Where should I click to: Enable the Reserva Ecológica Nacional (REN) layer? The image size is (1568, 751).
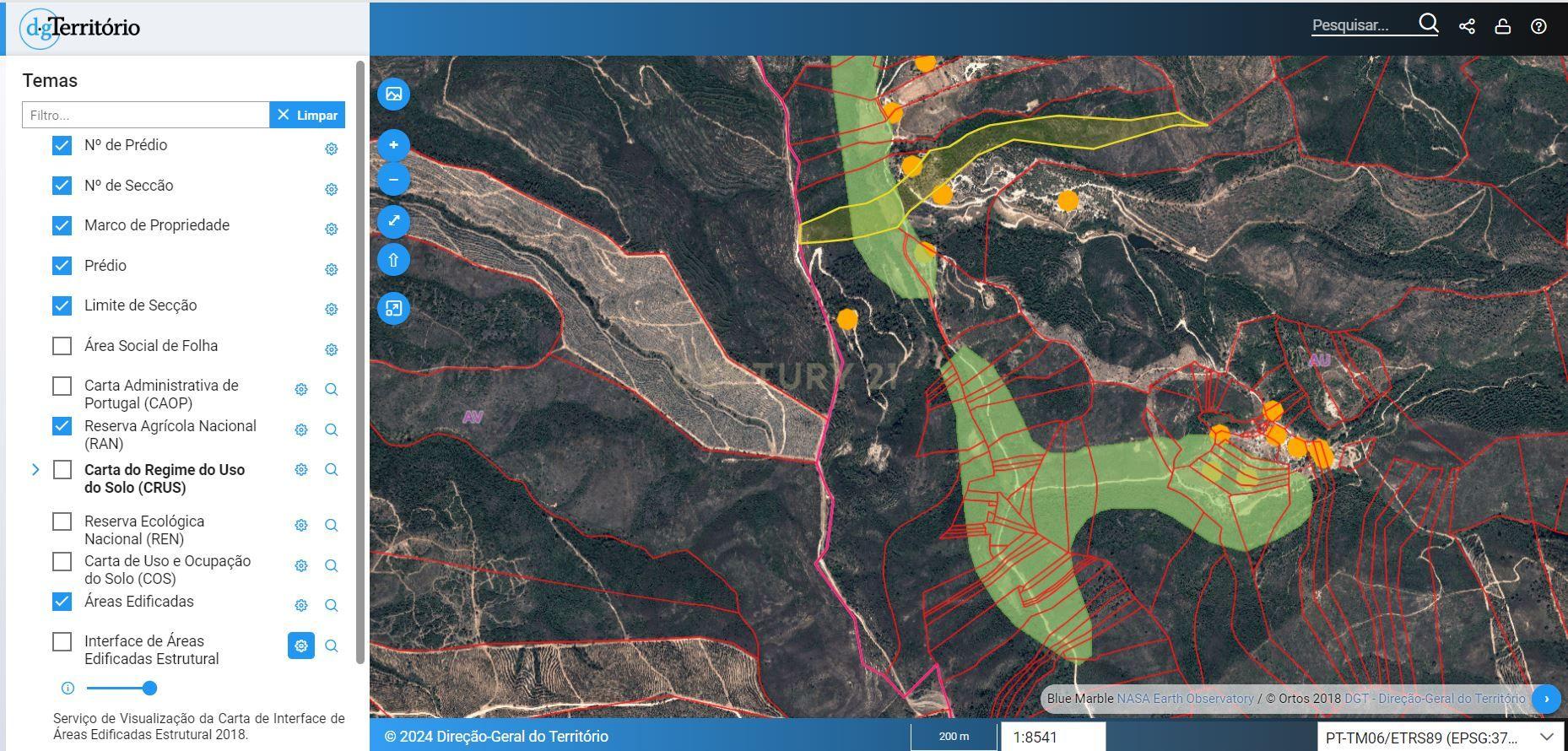tap(62, 521)
